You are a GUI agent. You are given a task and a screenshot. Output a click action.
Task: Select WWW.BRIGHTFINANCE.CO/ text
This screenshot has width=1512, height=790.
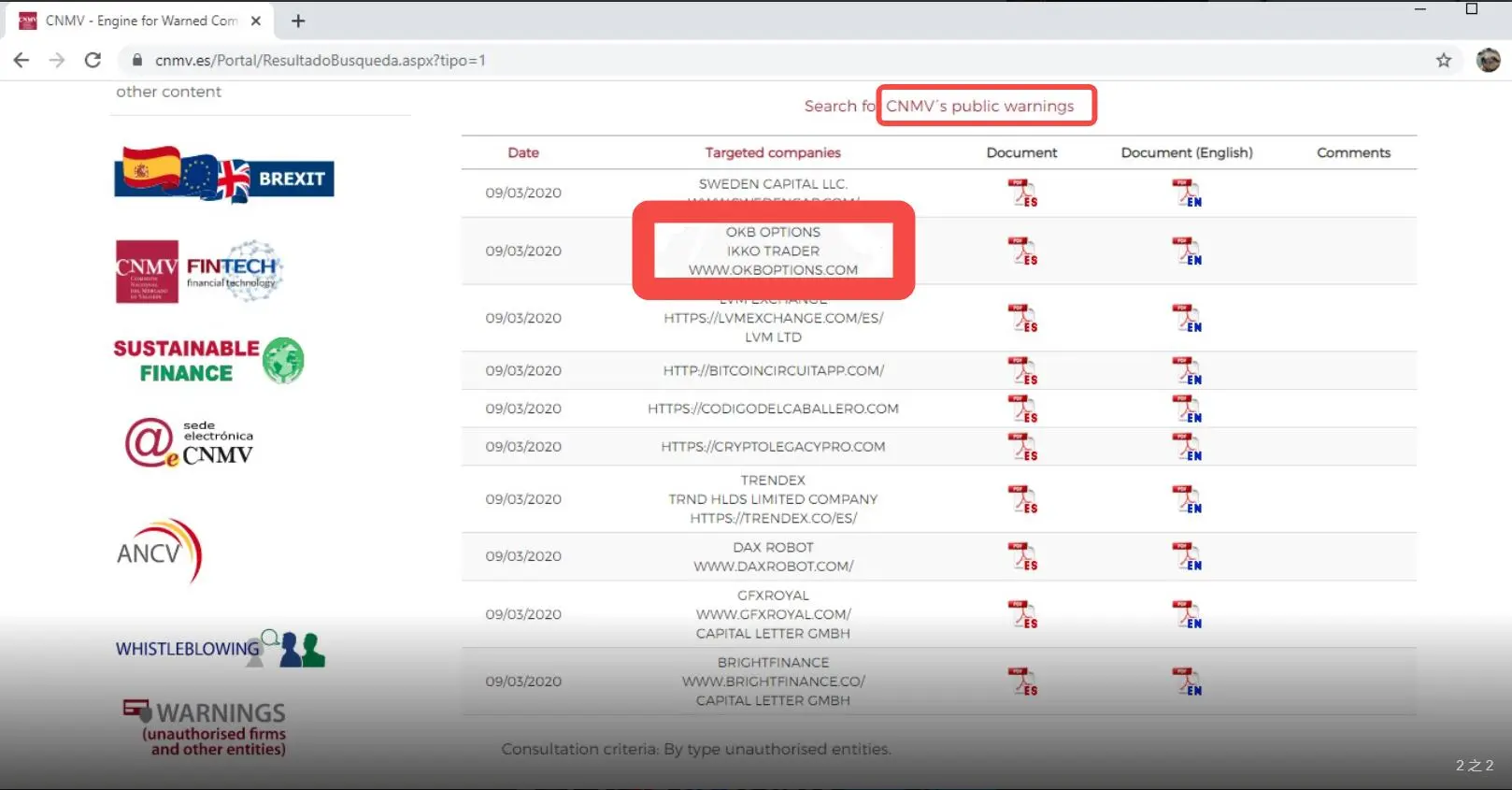[773, 682]
